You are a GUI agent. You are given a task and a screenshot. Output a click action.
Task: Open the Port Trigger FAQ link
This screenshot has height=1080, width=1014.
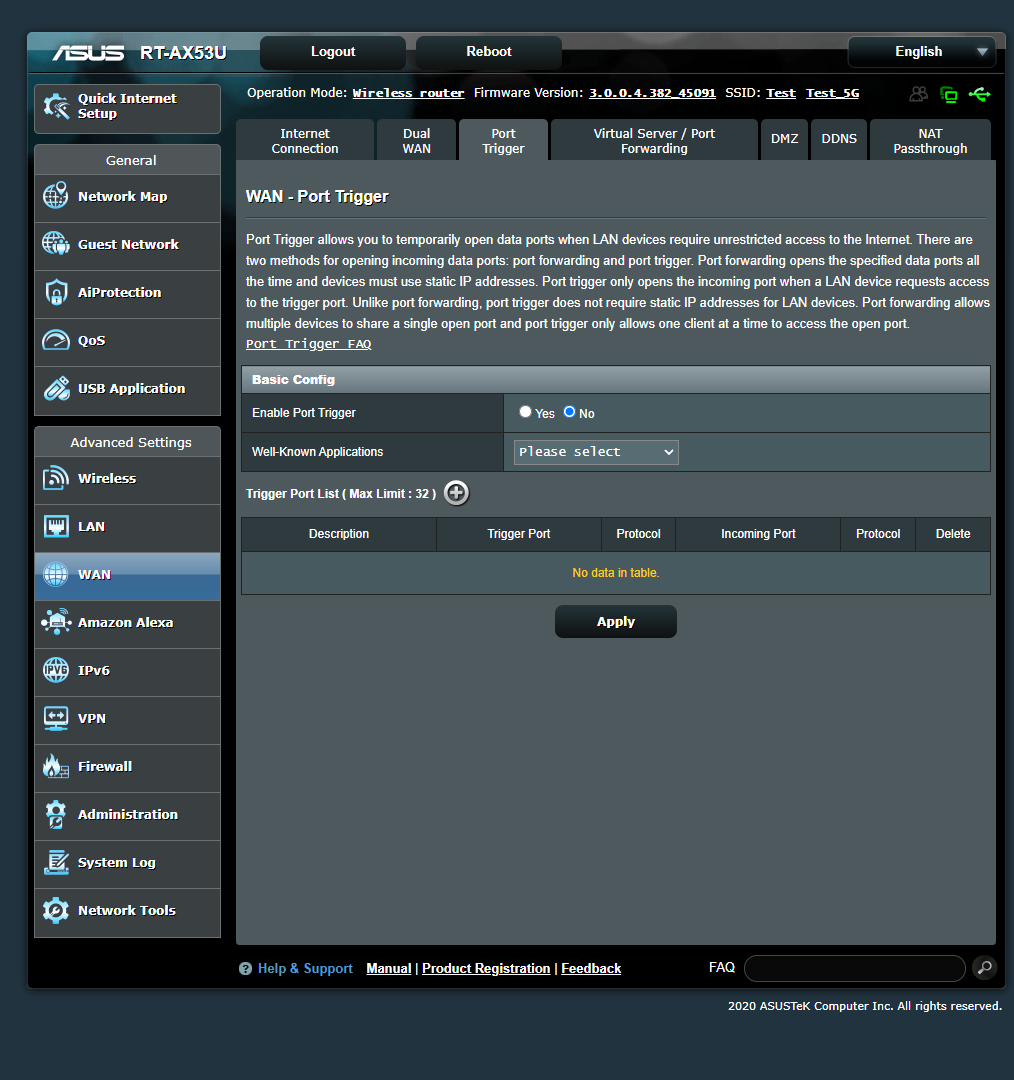[309, 344]
